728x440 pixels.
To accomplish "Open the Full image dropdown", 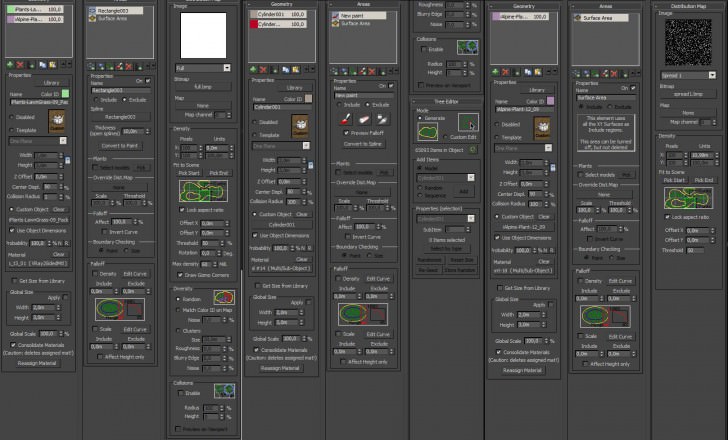I will [x=203, y=68].
